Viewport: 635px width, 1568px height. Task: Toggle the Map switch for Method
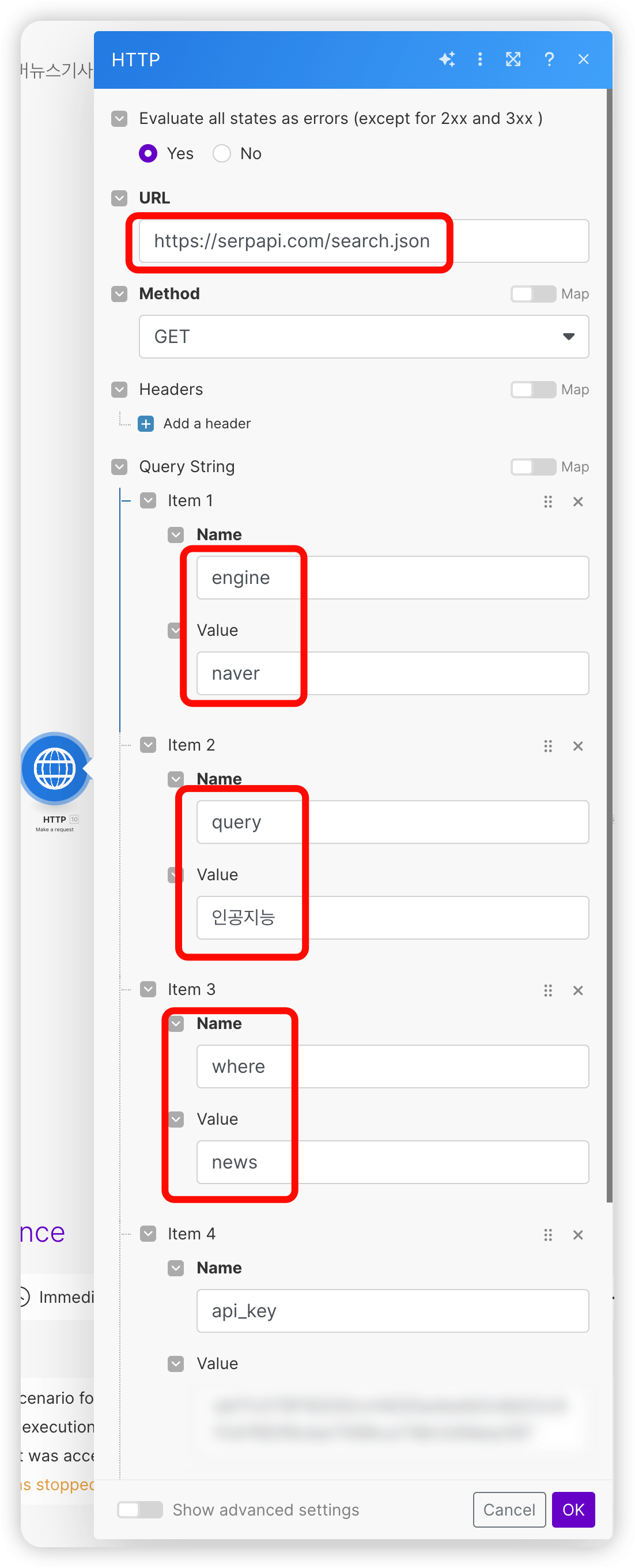point(533,294)
